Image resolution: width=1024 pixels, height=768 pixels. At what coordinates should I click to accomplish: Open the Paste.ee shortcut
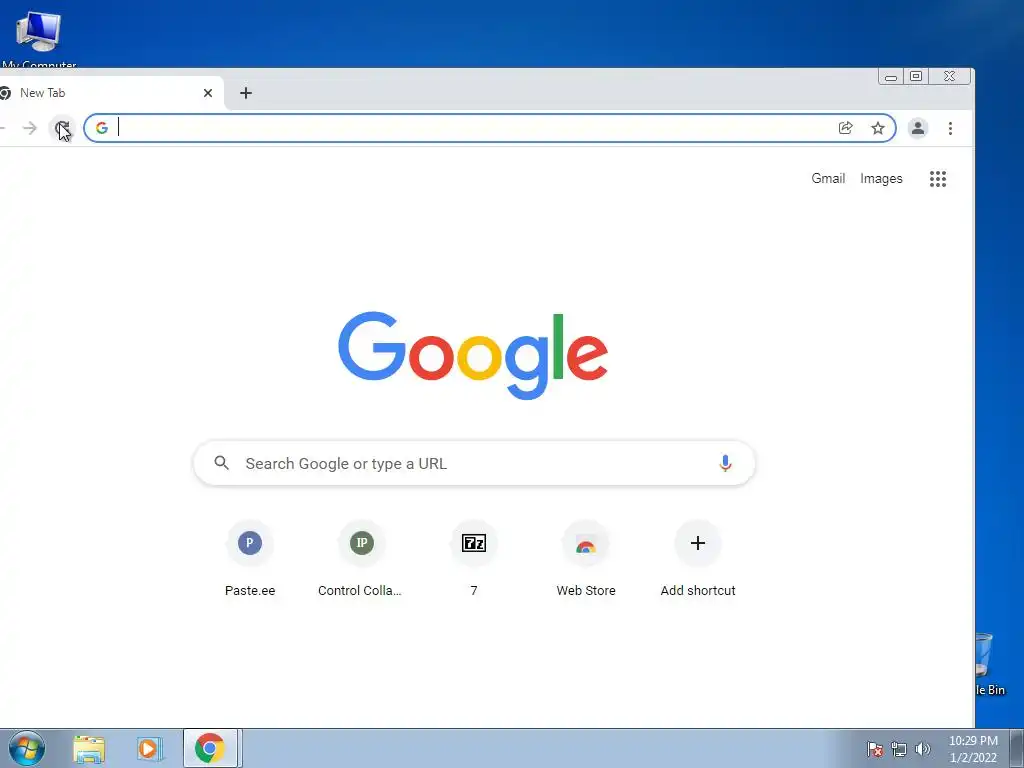point(249,559)
